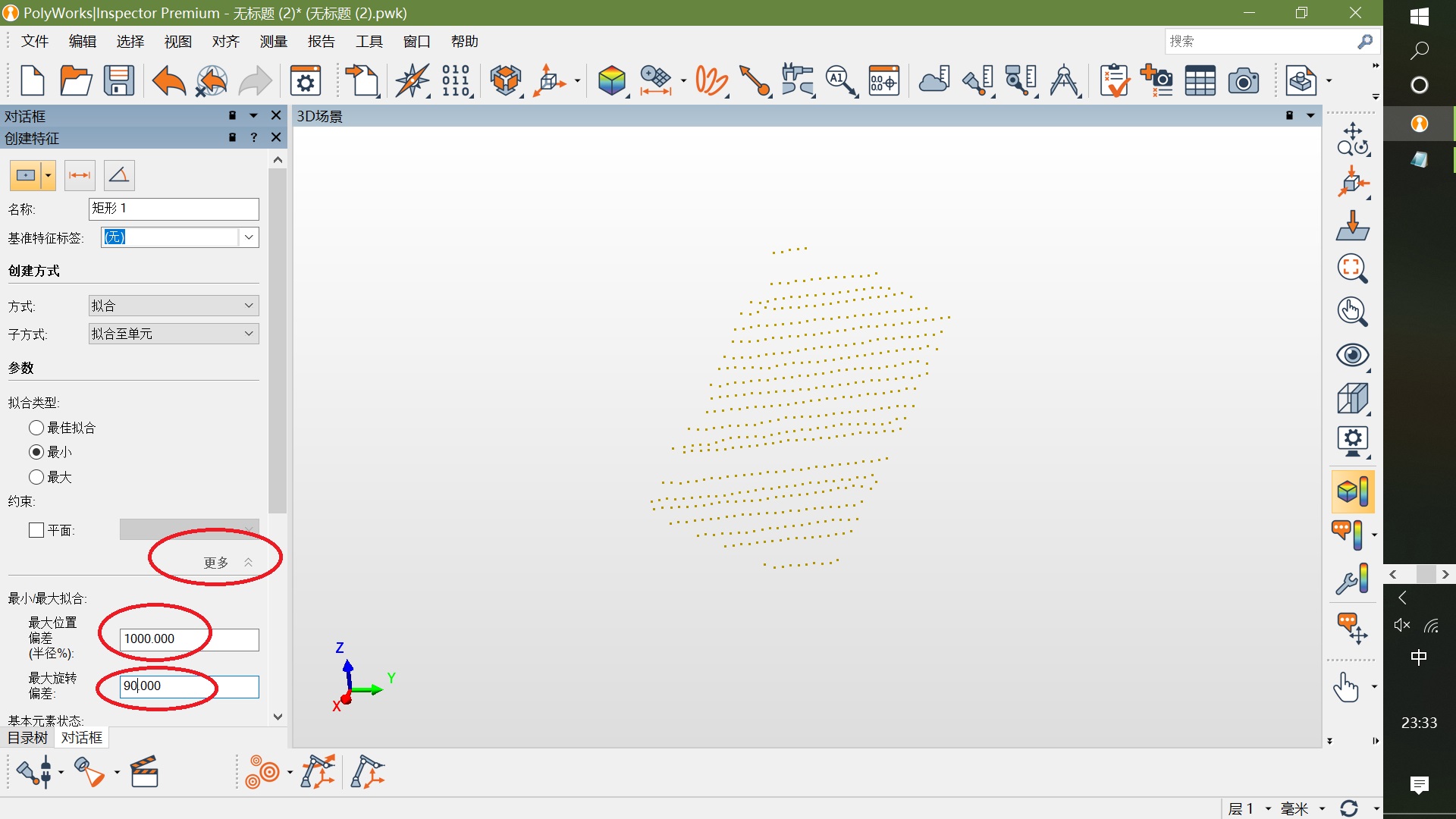Image resolution: width=1456 pixels, height=819 pixels.
Task: Click the Open folder icon
Action: pos(76,80)
